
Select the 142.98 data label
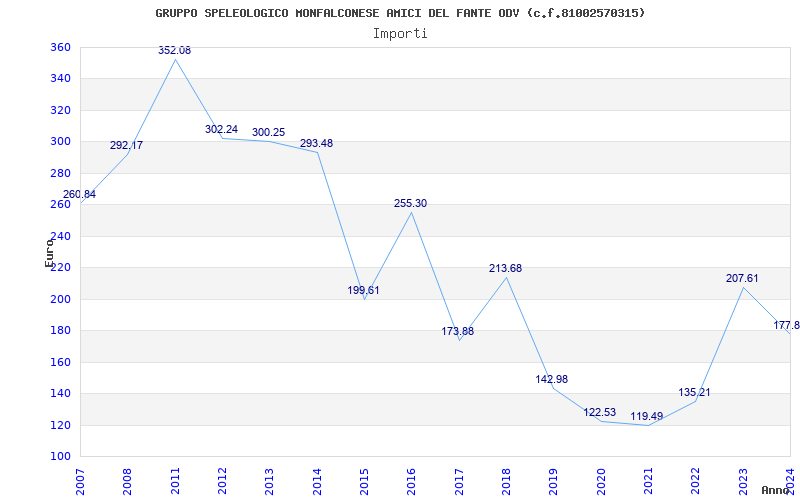coord(552,380)
